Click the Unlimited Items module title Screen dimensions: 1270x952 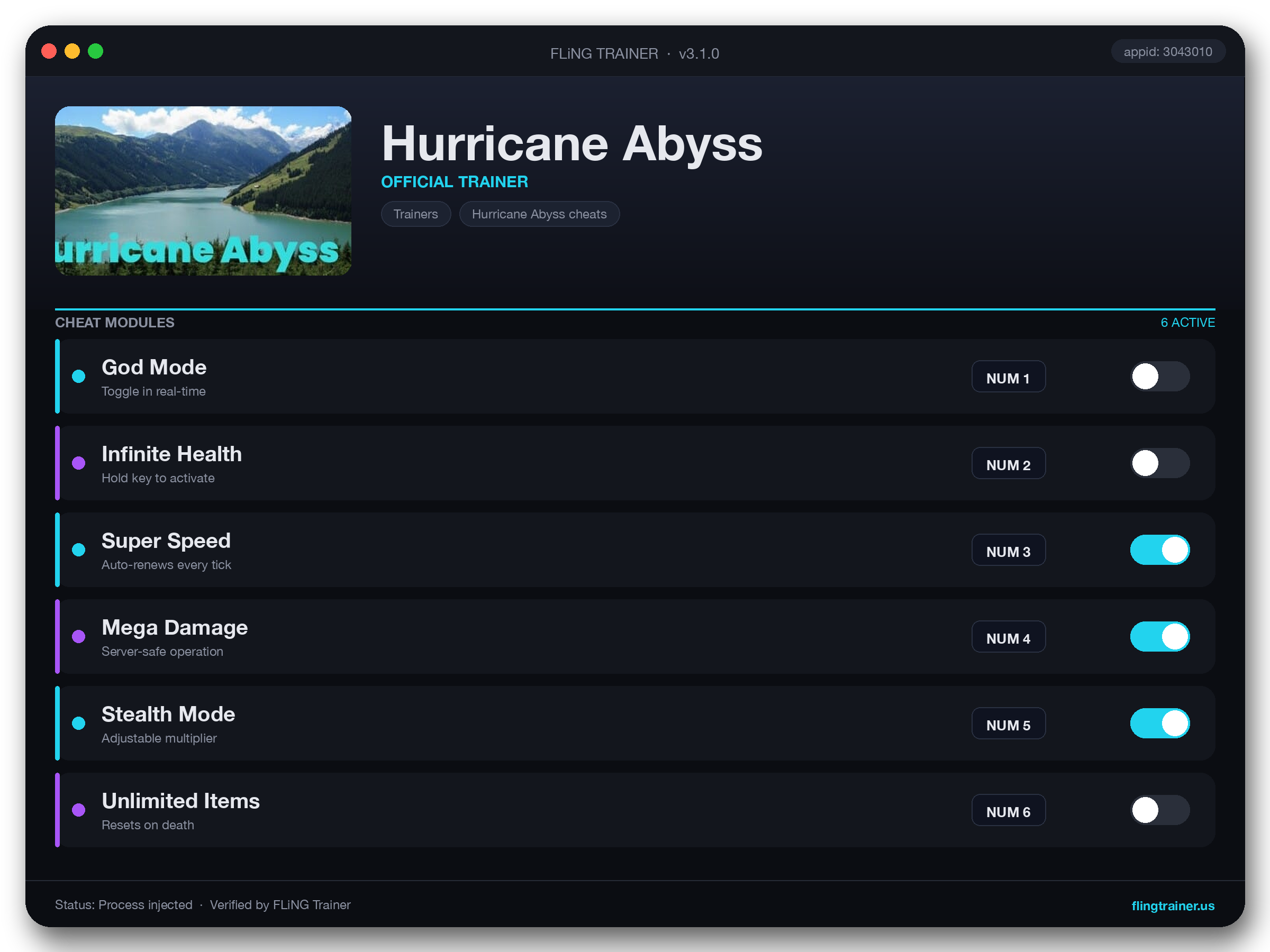coord(180,801)
